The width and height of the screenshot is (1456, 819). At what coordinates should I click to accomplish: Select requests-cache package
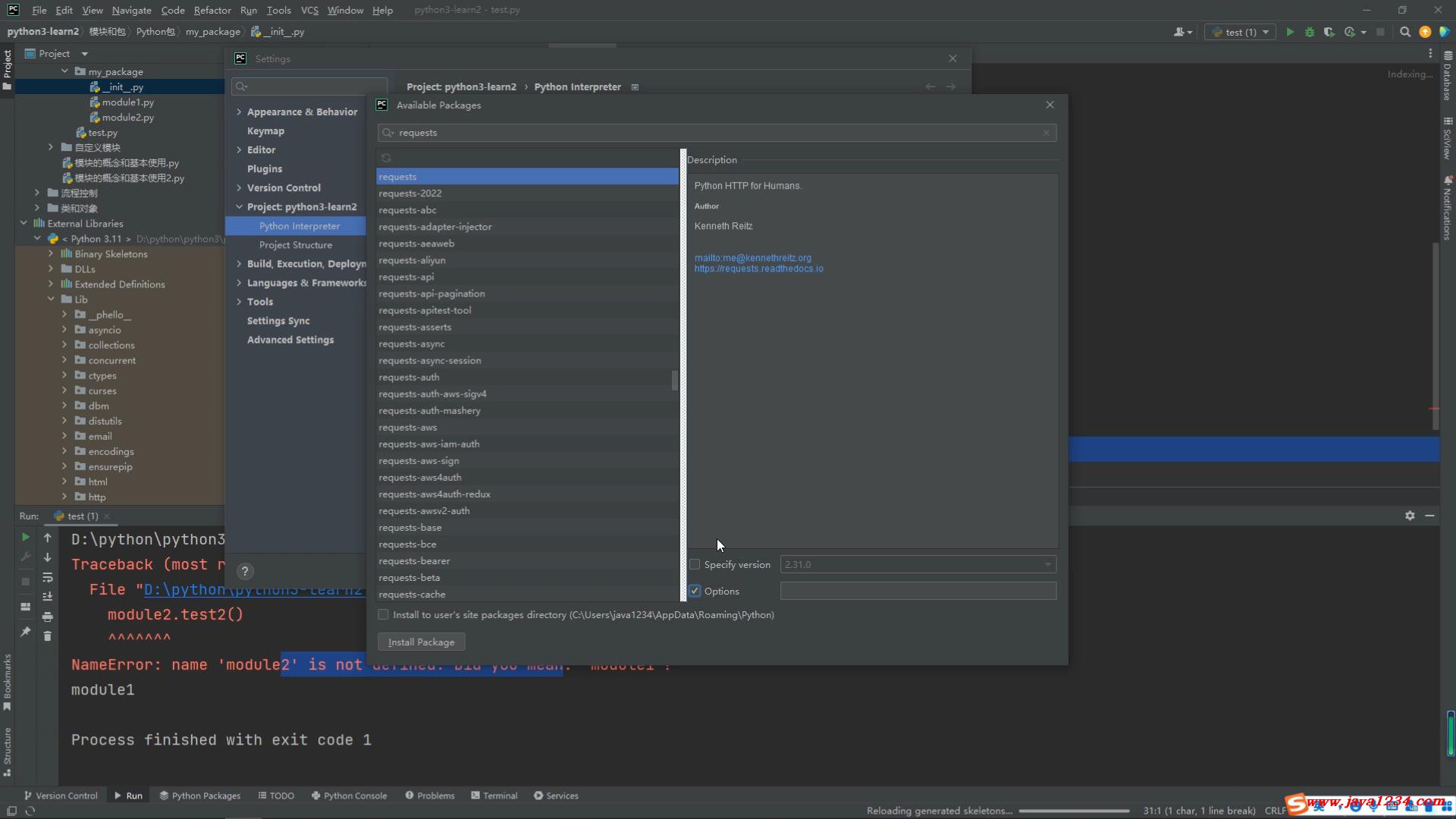click(527, 594)
